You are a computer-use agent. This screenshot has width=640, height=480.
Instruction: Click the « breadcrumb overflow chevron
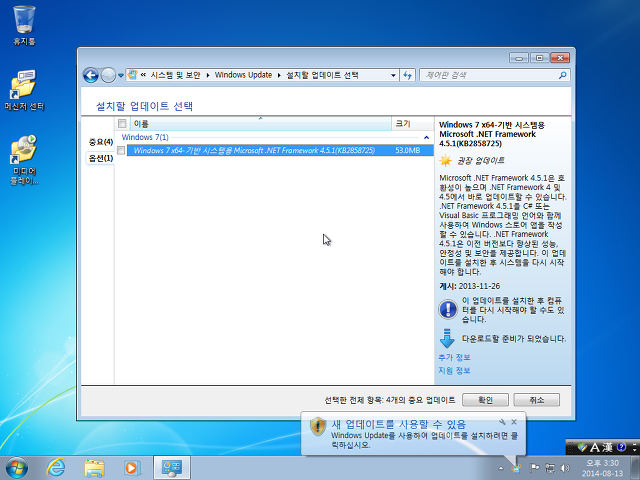tap(143, 75)
